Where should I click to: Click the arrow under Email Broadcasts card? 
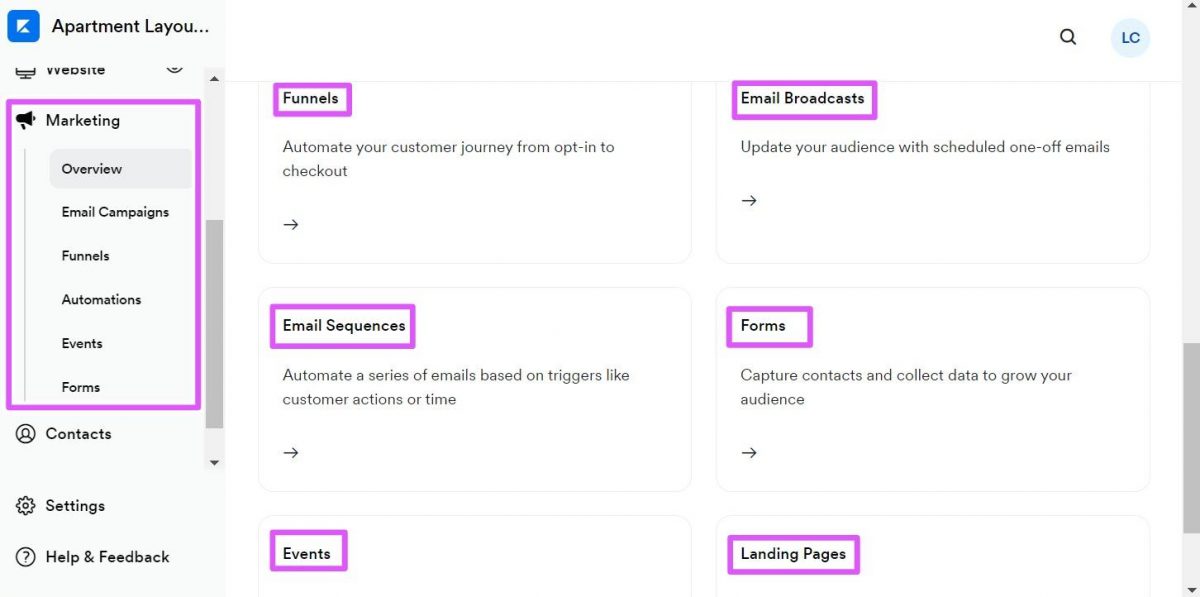point(749,200)
